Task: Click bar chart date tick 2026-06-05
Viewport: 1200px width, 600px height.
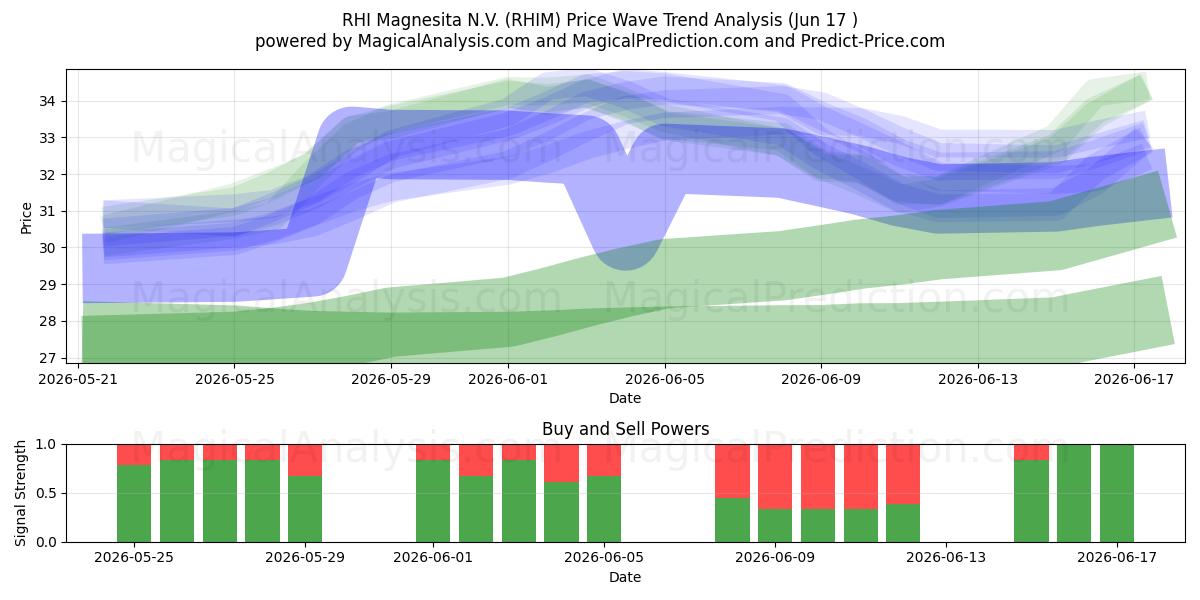Action: click(x=604, y=558)
